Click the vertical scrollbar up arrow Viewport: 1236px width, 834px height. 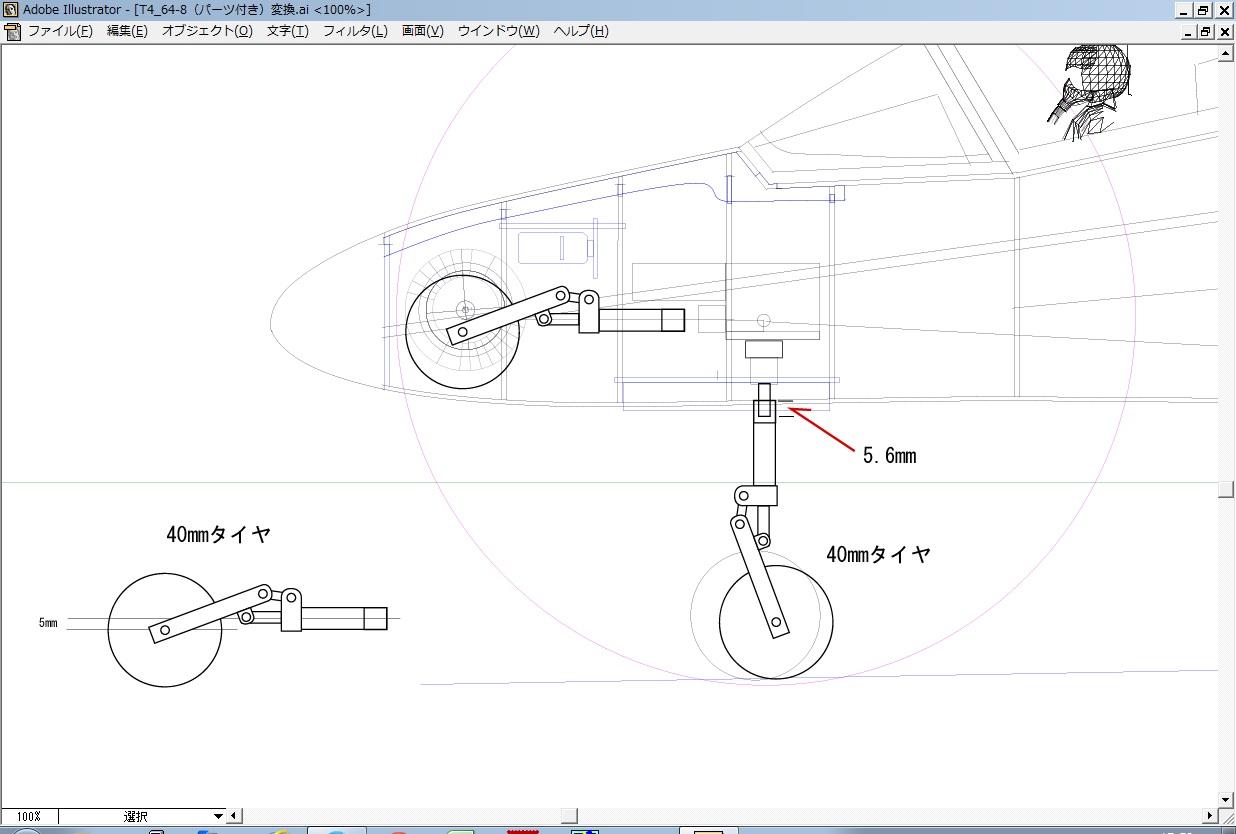[x=1226, y=53]
